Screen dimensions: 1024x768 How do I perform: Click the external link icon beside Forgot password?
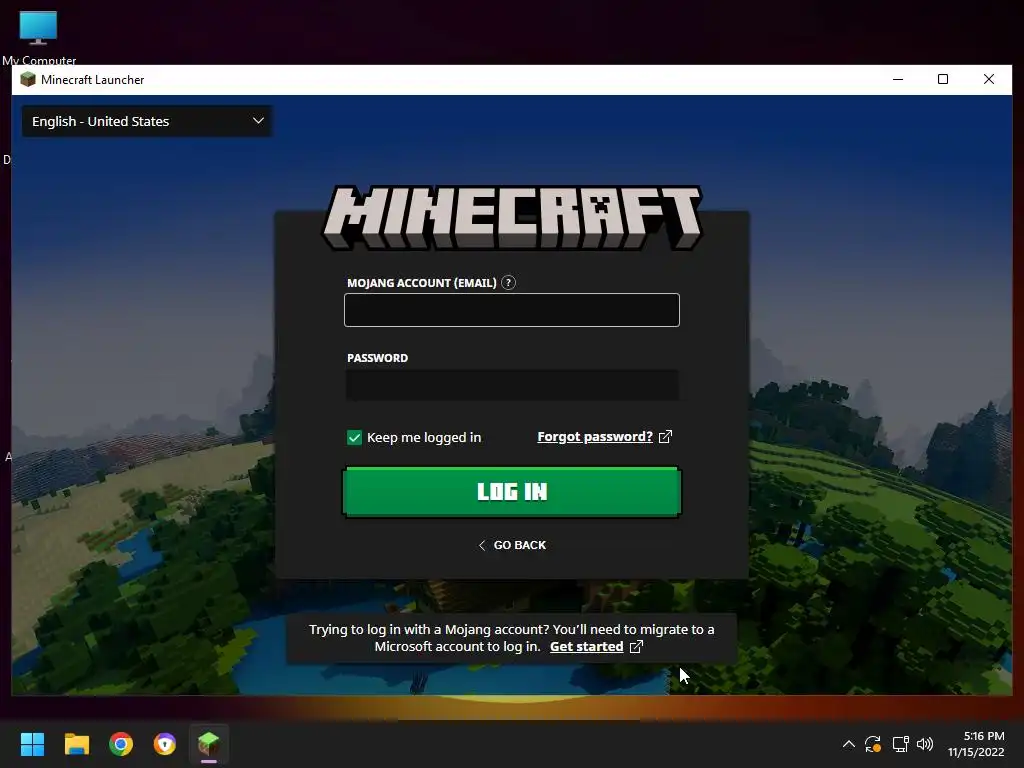click(x=665, y=436)
